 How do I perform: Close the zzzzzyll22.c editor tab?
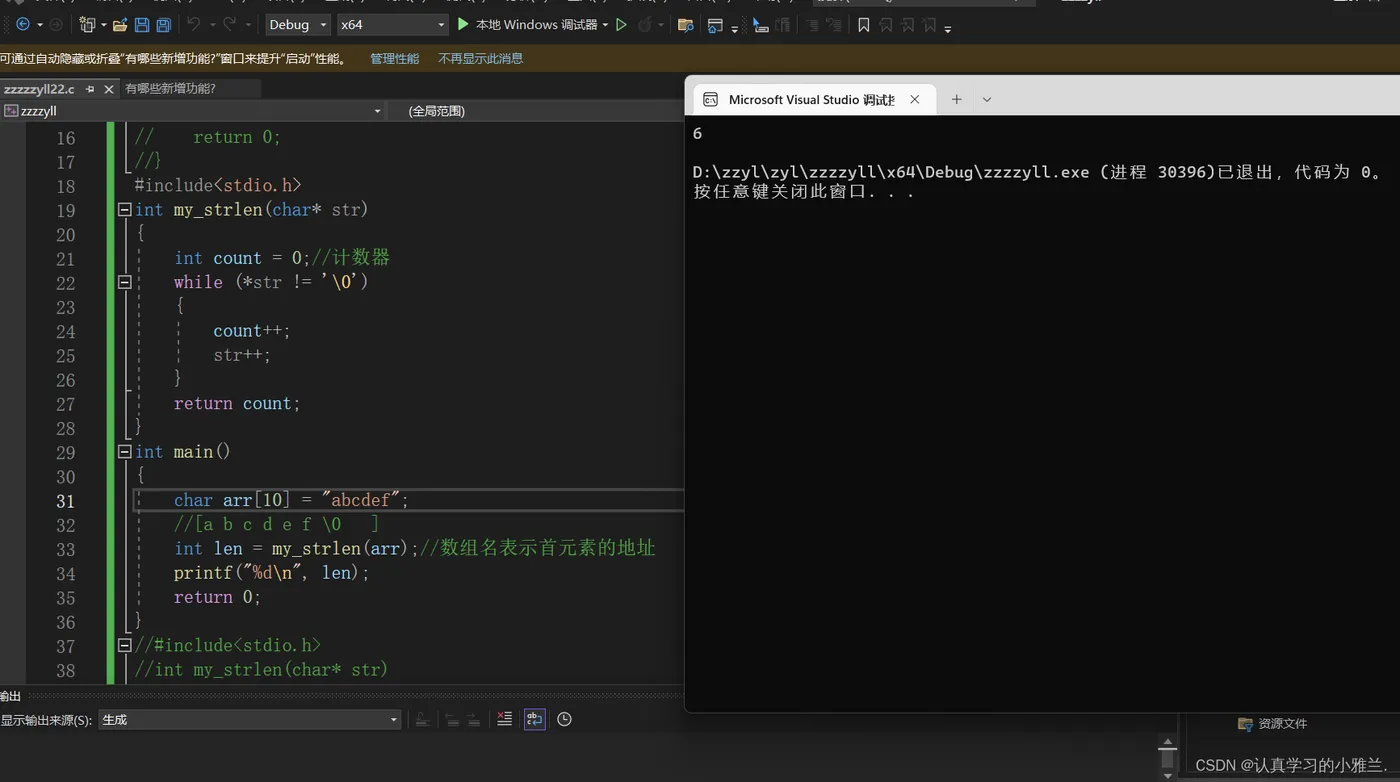(x=109, y=89)
